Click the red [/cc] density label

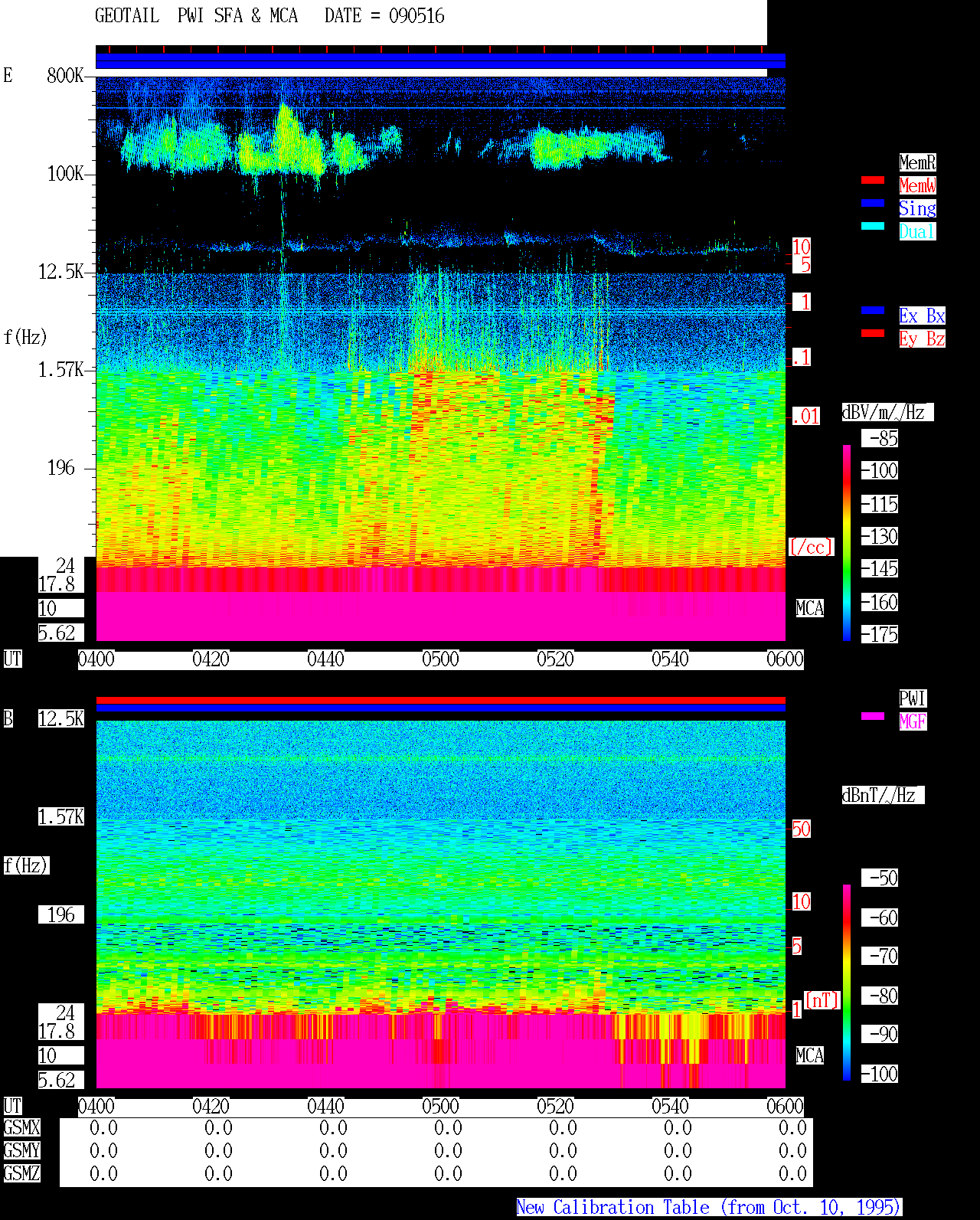coord(811,547)
